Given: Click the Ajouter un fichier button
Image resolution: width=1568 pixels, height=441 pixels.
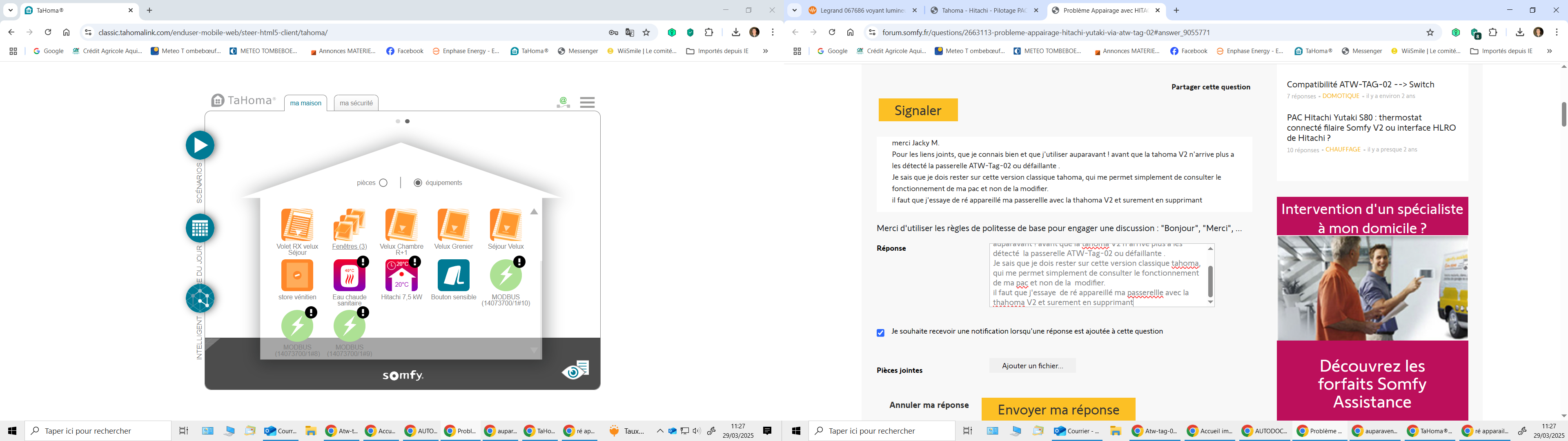Looking at the screenshot, I should click(1032, 365).
